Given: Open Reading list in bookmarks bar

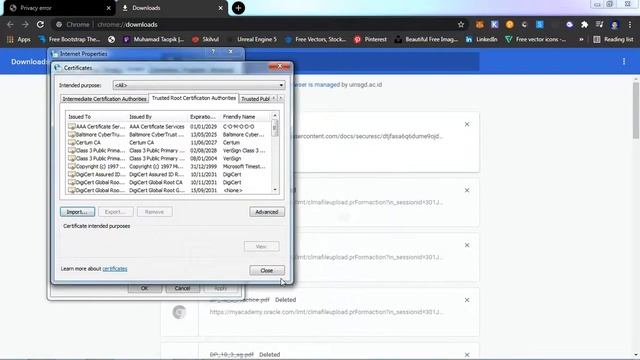Looking at the screenshot, I should tap(613, 39).
